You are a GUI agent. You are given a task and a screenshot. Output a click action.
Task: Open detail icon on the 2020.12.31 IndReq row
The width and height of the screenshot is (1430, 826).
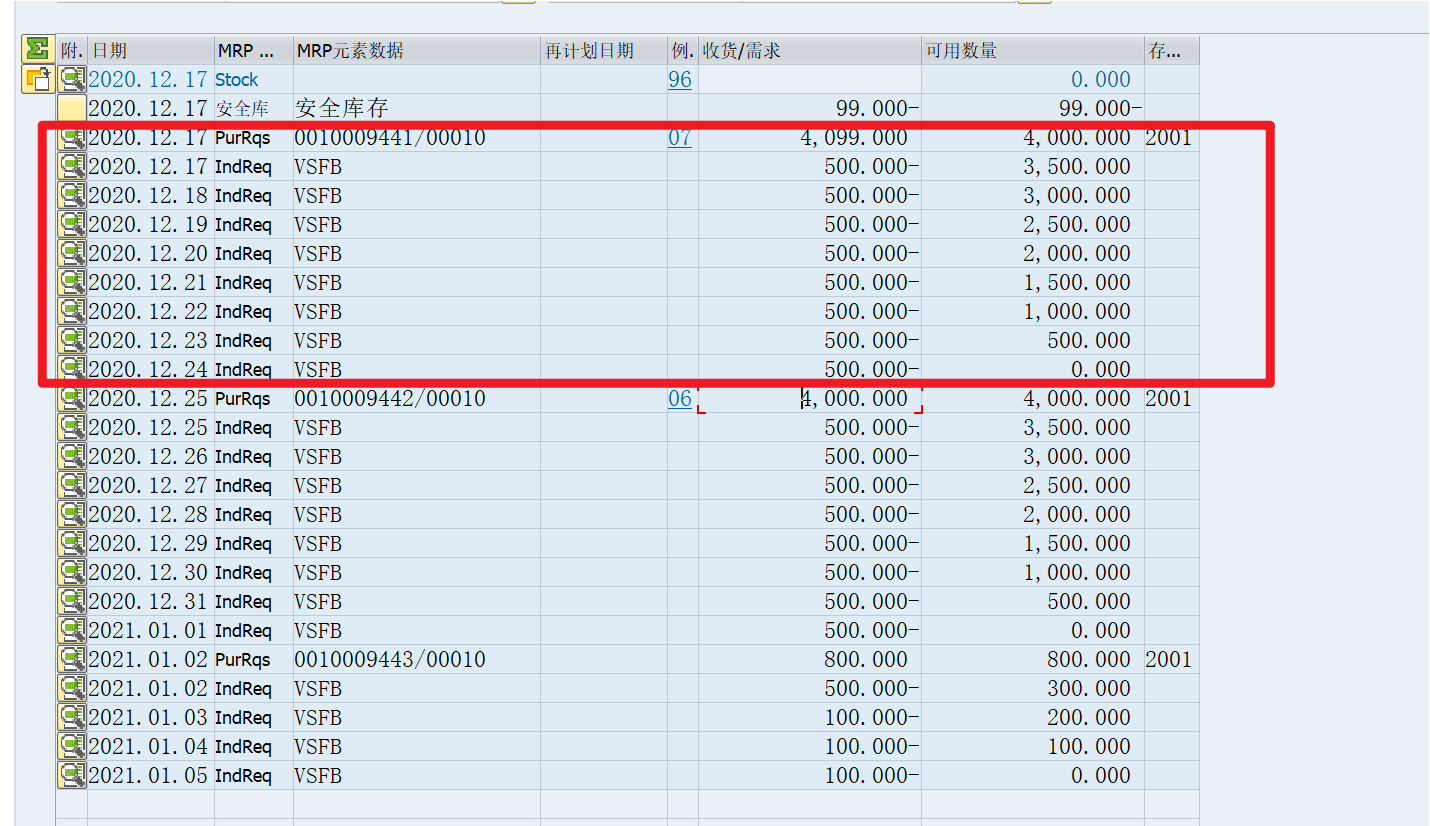70,600
